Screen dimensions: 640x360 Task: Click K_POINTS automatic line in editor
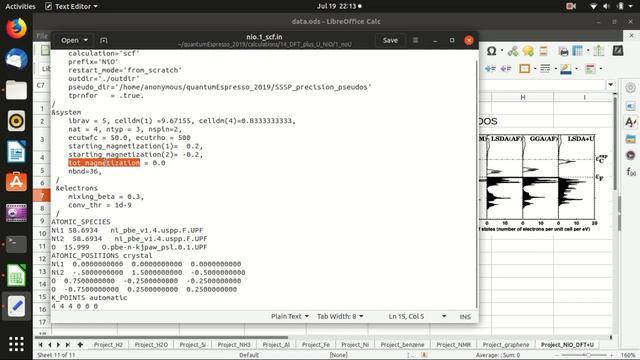(89, 298)
